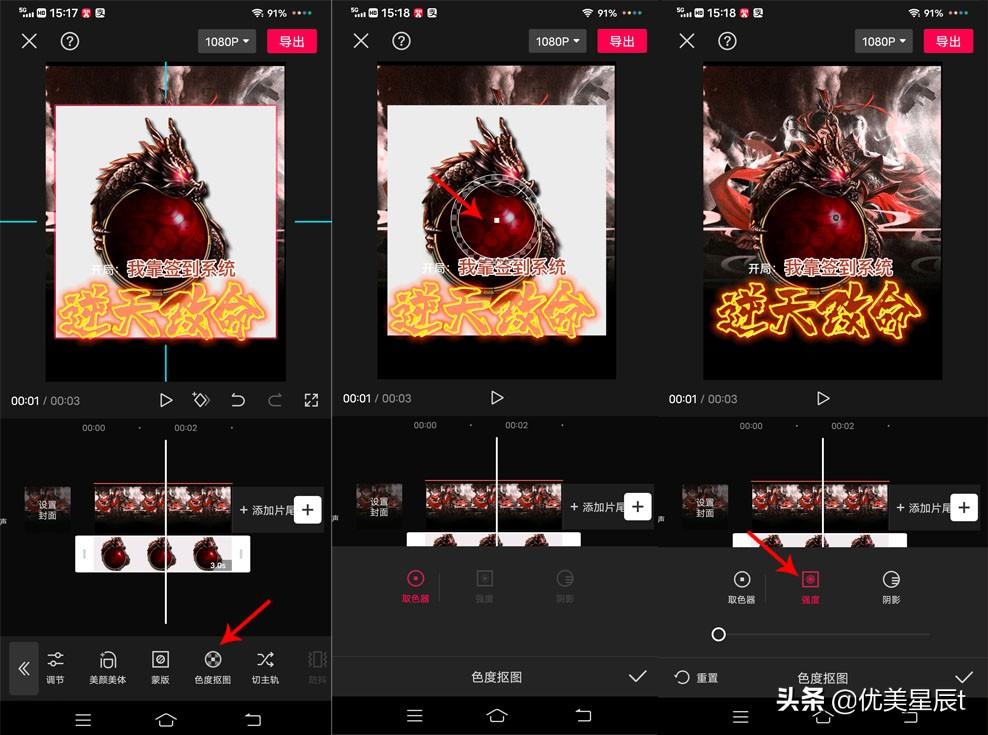The image size is (988, 735).
Task: Open the 美颜美体 beauty tool
Action: click(x=108, y=668)
